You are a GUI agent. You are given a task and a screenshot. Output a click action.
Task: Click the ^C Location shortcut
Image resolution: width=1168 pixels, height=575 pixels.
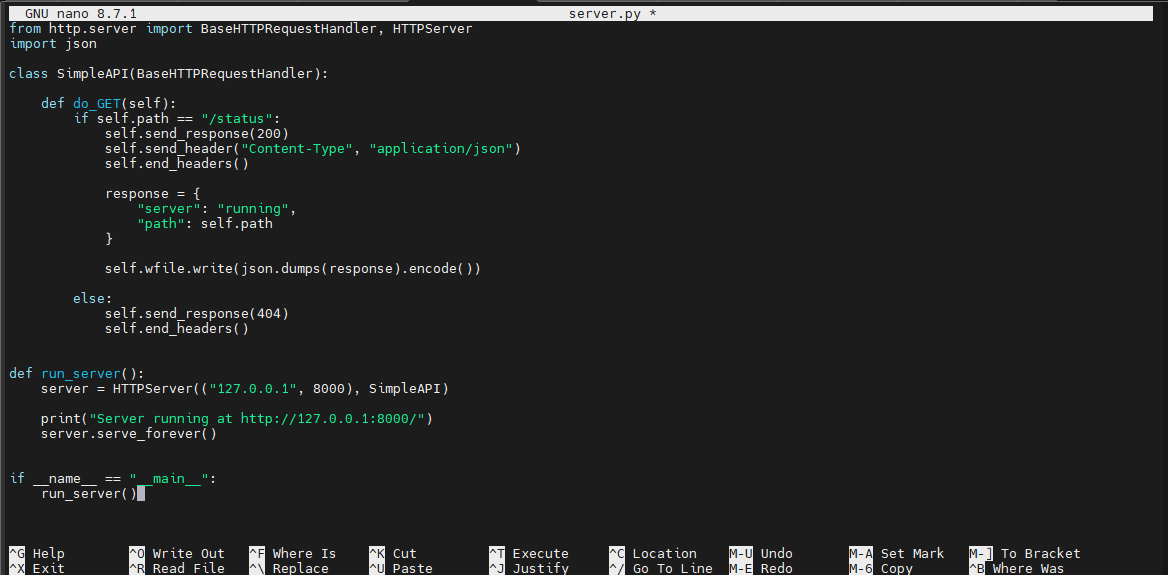[653, 553]
